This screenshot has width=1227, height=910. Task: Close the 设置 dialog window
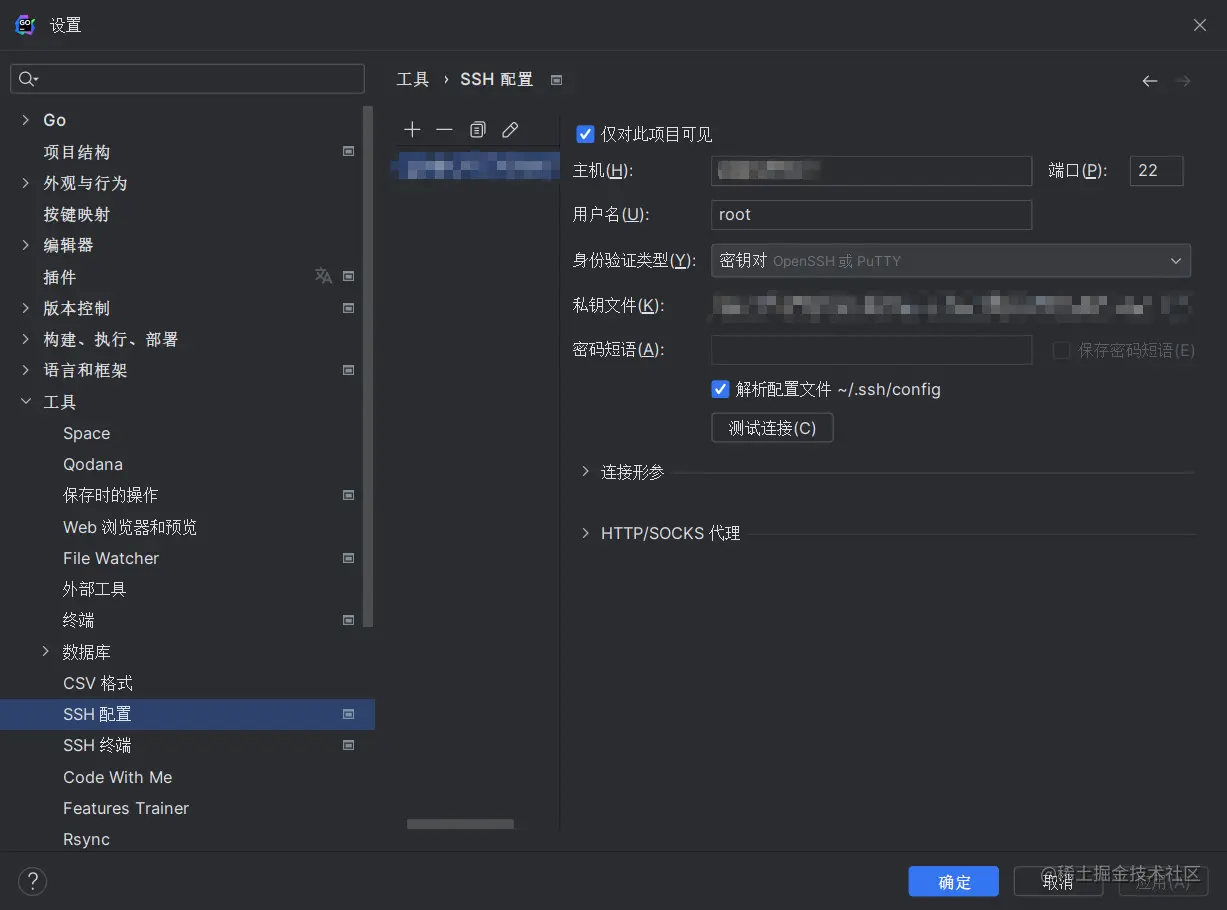(x=1199, y=25)
